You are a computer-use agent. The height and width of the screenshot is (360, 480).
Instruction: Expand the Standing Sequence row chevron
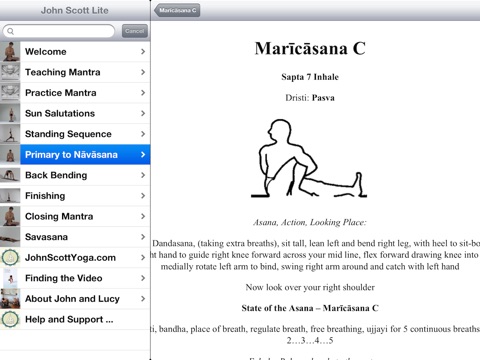(143, 134)
